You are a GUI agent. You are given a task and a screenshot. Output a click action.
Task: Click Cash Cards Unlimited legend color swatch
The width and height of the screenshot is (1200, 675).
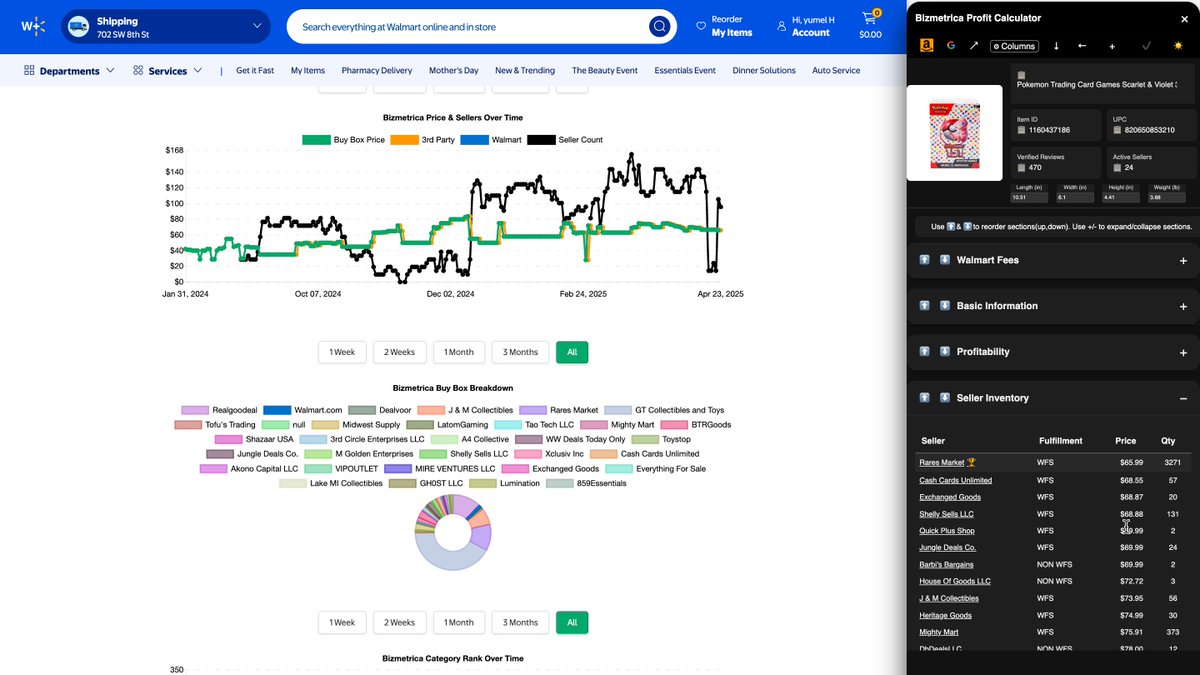(x=604, y=454)
